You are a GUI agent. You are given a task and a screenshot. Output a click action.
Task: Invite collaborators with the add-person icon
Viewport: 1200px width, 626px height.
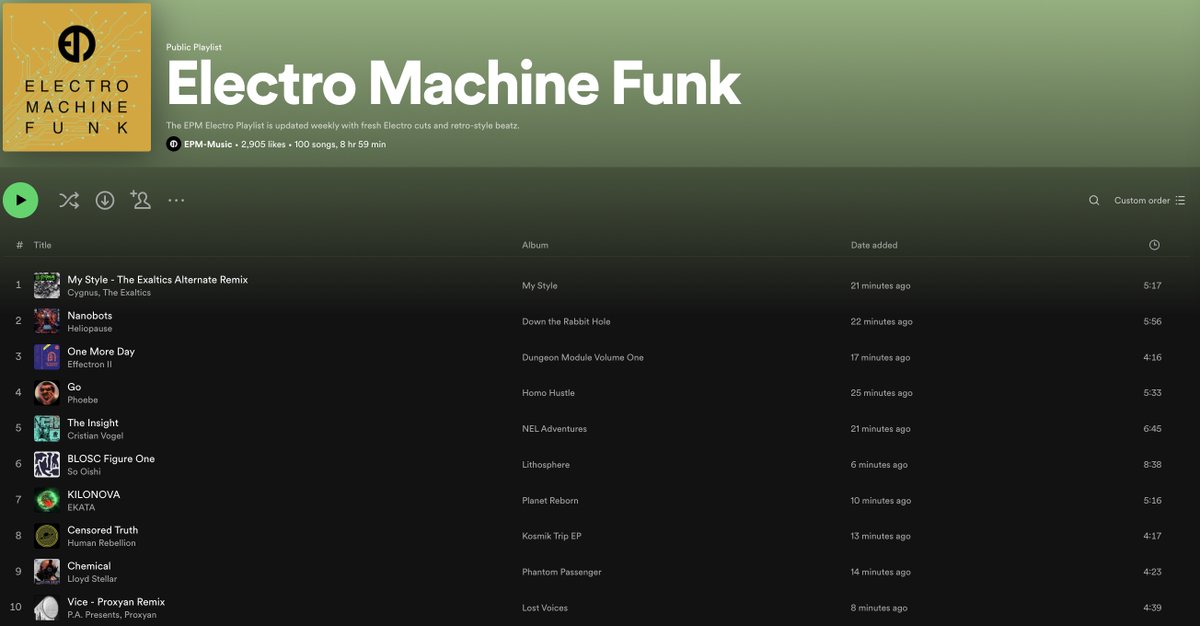(140, 200)
